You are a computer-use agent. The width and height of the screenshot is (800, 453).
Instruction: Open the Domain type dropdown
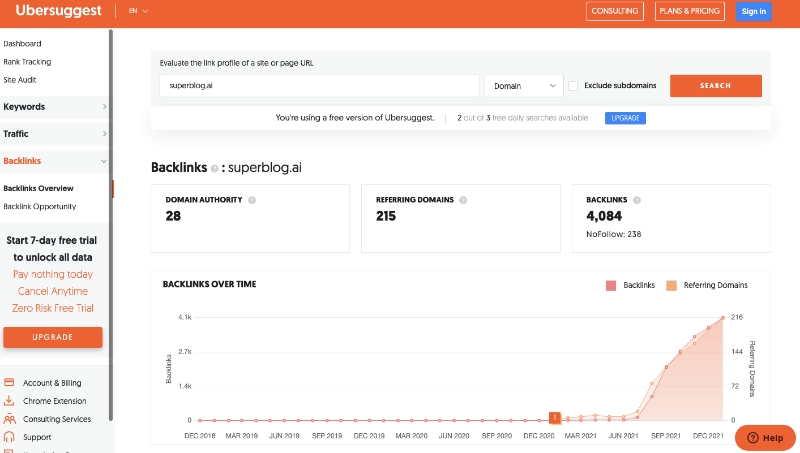pyautogui.click(x=524, y=86)
